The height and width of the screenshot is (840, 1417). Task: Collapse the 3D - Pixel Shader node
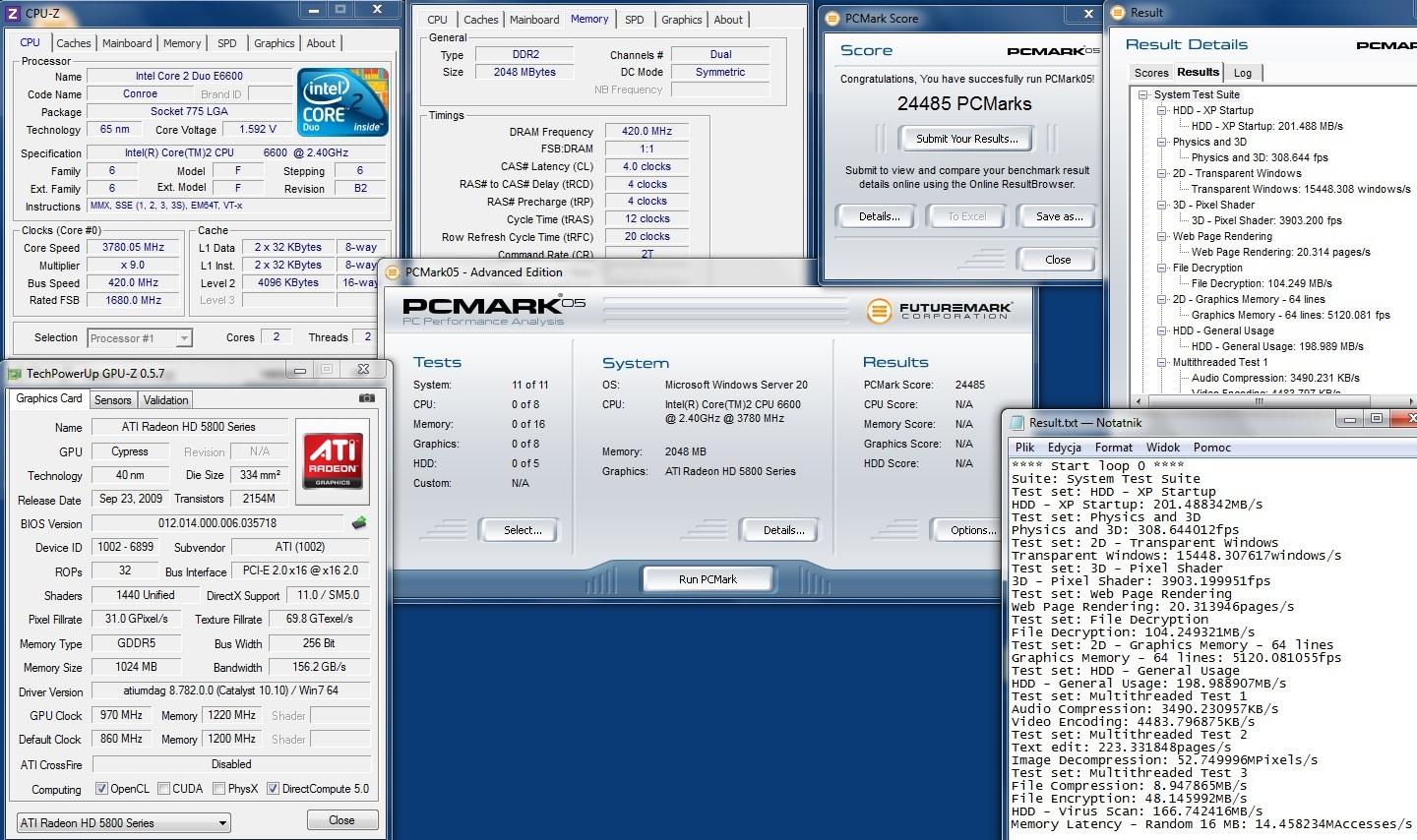click(1162, 206)
